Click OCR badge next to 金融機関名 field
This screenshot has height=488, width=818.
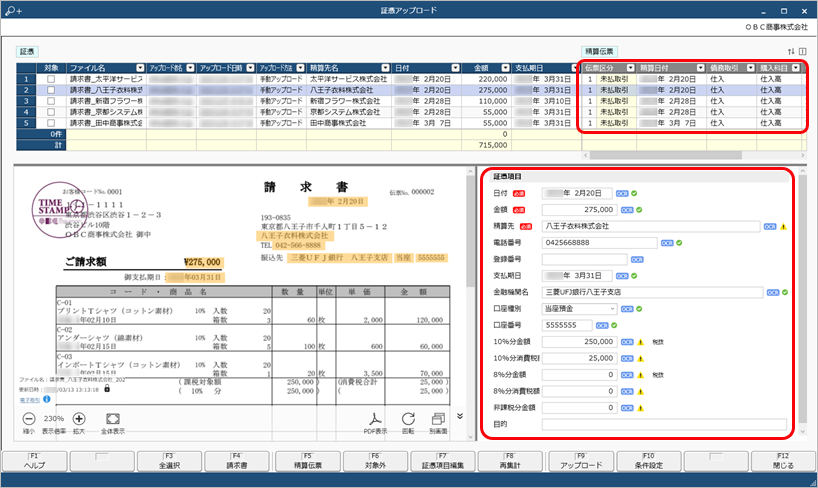tap(773, 293)
